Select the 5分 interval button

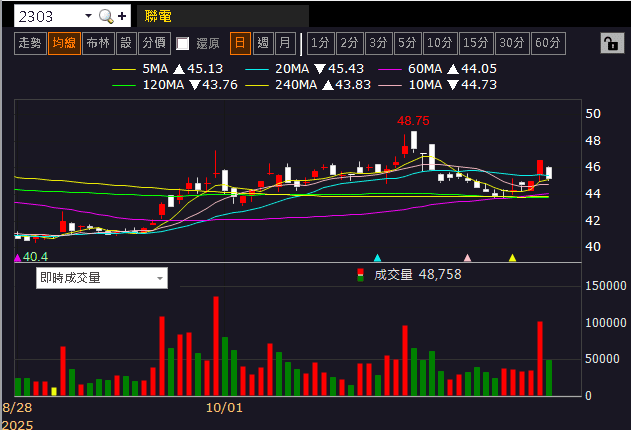pos(406,43)
